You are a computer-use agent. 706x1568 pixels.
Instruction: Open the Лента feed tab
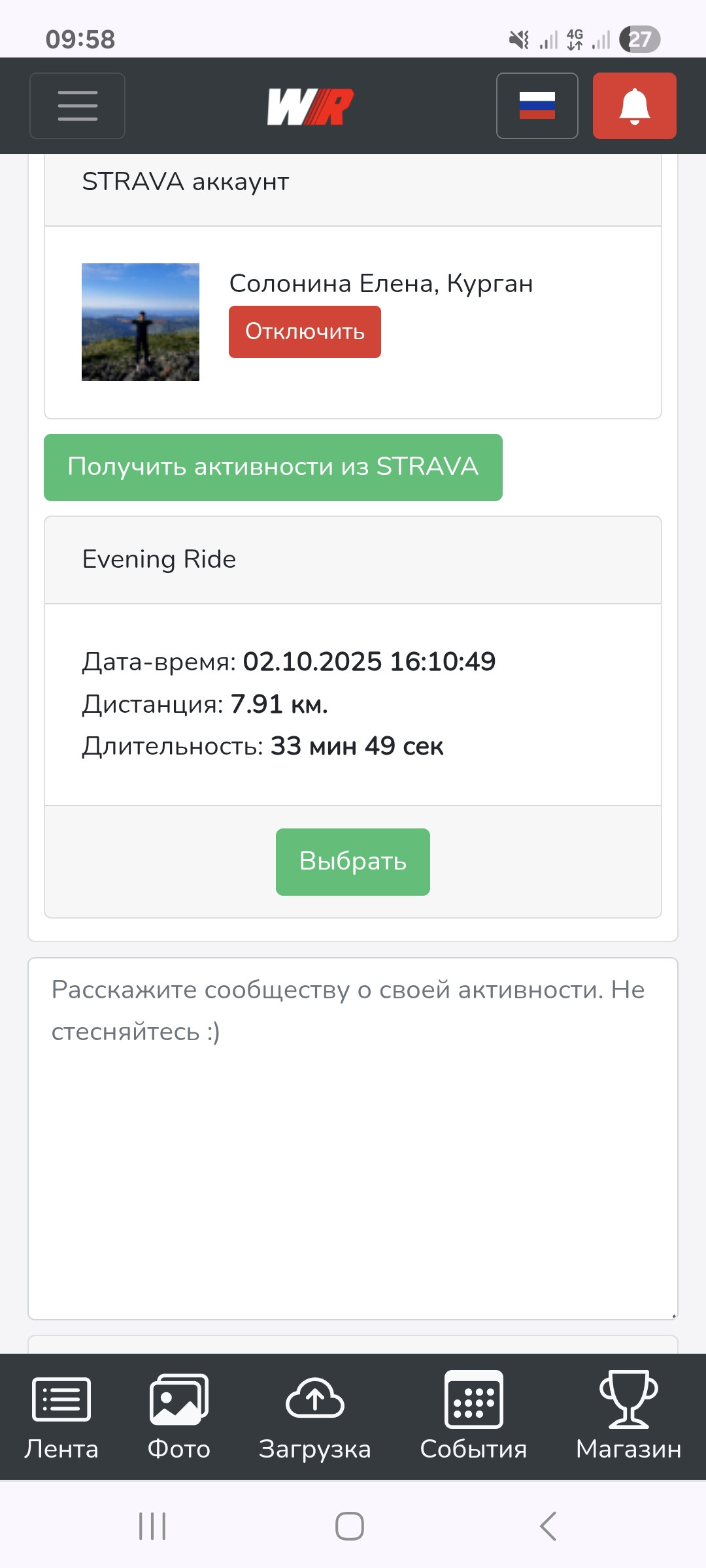coord(61,1416)
